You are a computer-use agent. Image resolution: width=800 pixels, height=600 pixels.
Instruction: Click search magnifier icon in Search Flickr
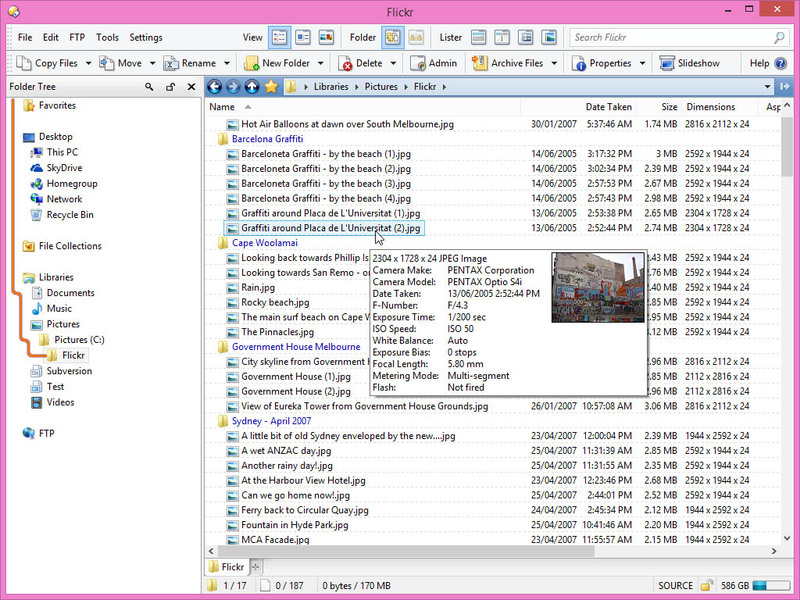[x=779, y=37]
